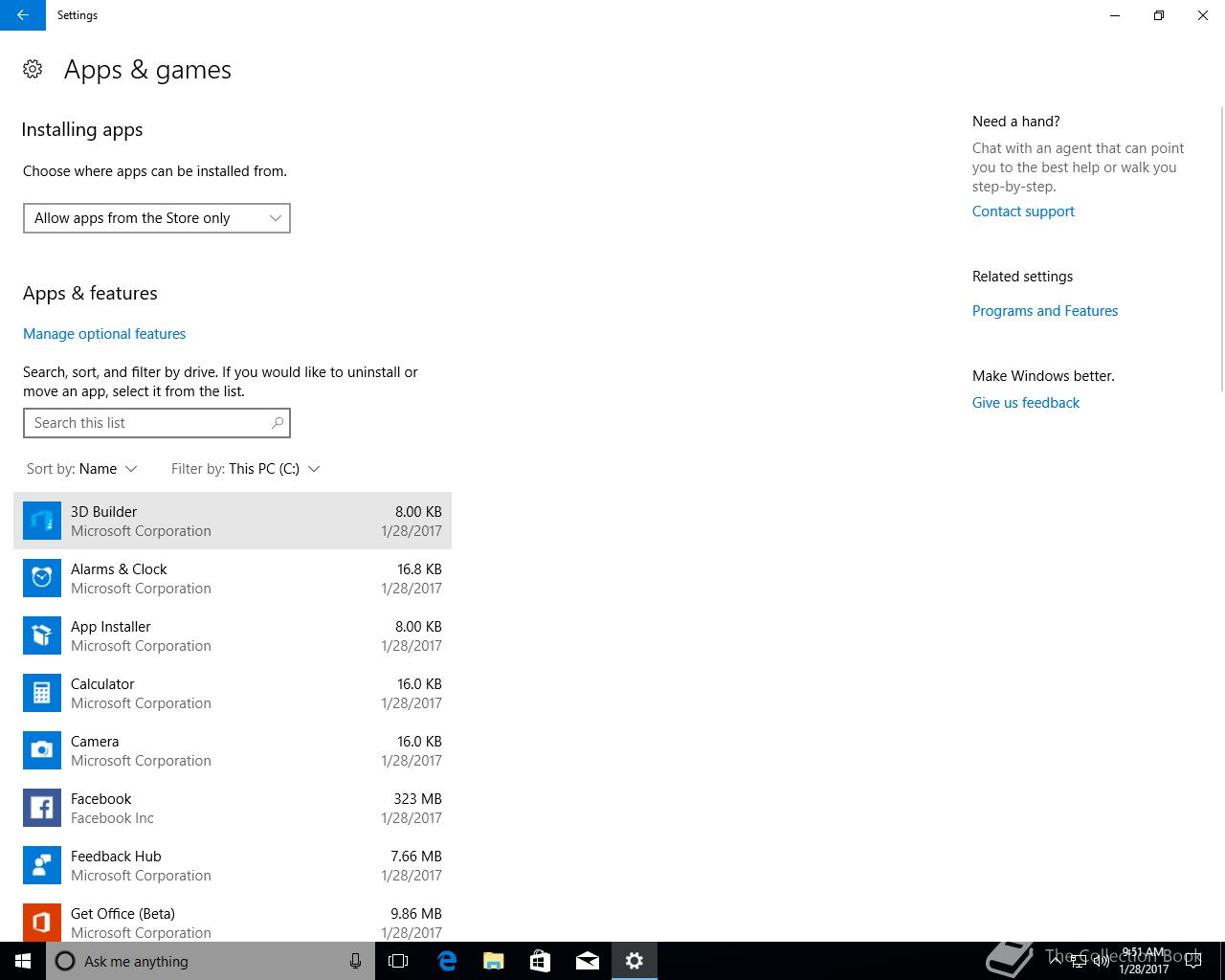Select the Get Office (Beta) list row
The width and height of the screenshot is (1225, 980).
[x=233, y=919]
